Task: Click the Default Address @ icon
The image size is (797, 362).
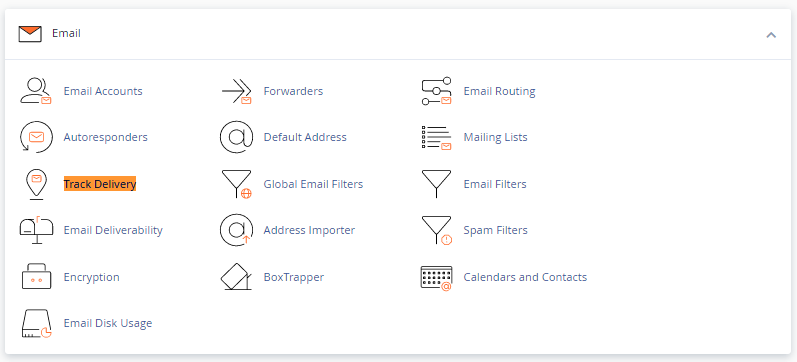Action: 236,137
